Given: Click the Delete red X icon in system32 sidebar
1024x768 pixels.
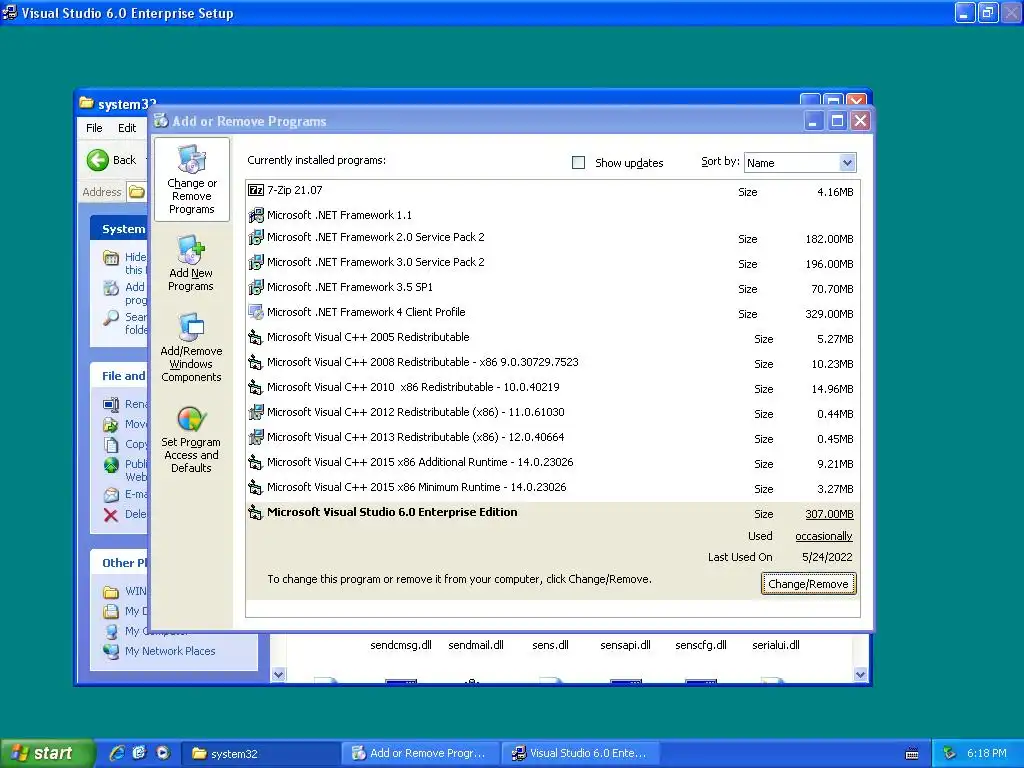Looking at the screenshot, I should click(x=111, y=515).
